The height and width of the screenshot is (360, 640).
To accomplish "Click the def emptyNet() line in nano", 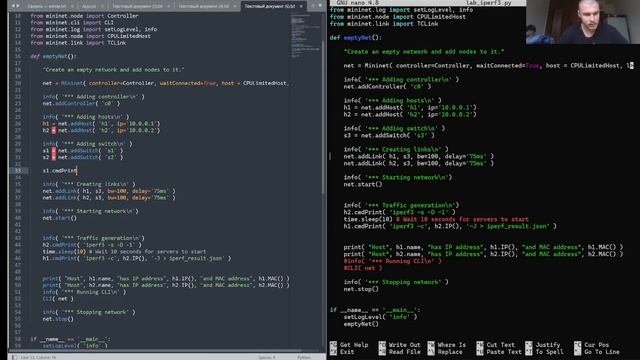I will (x=356, y=38).
